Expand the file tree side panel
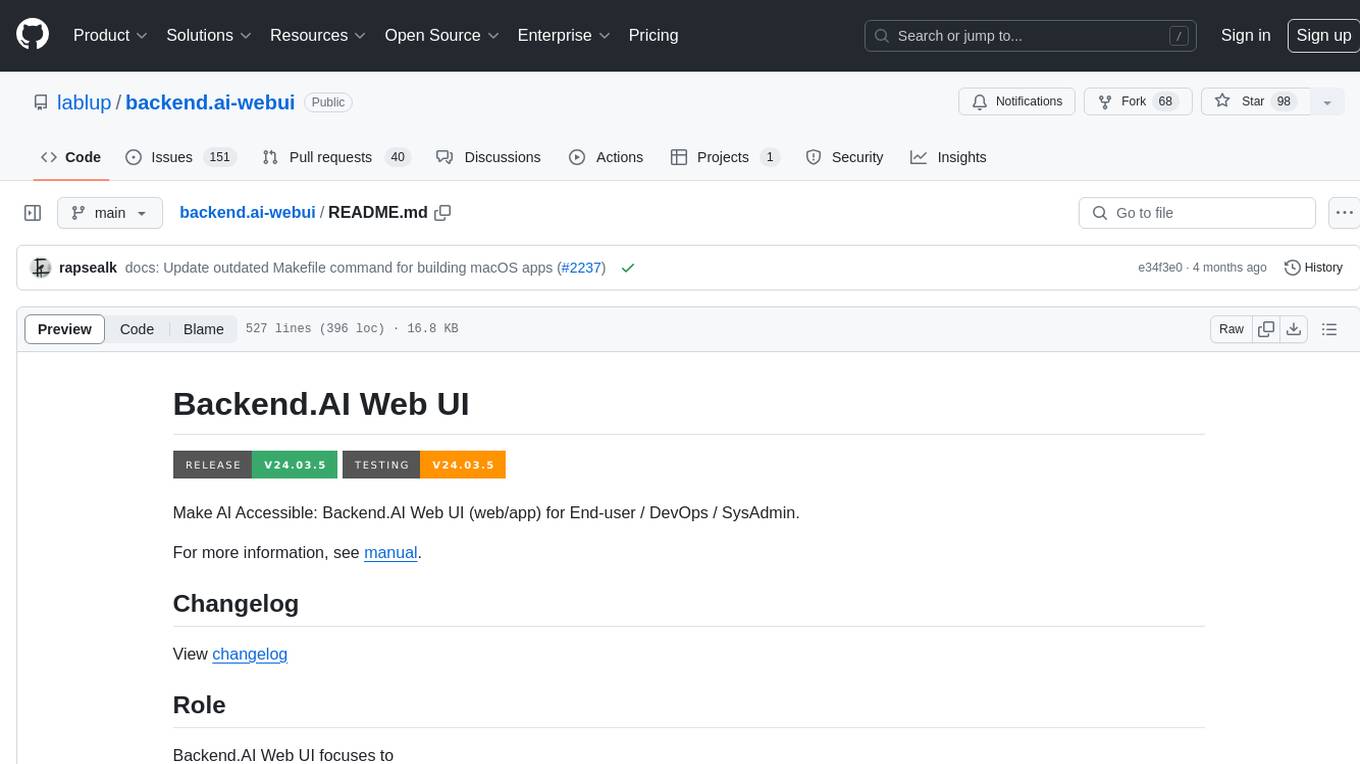Viewport: 1360px width, 764px height. point(33,213)
